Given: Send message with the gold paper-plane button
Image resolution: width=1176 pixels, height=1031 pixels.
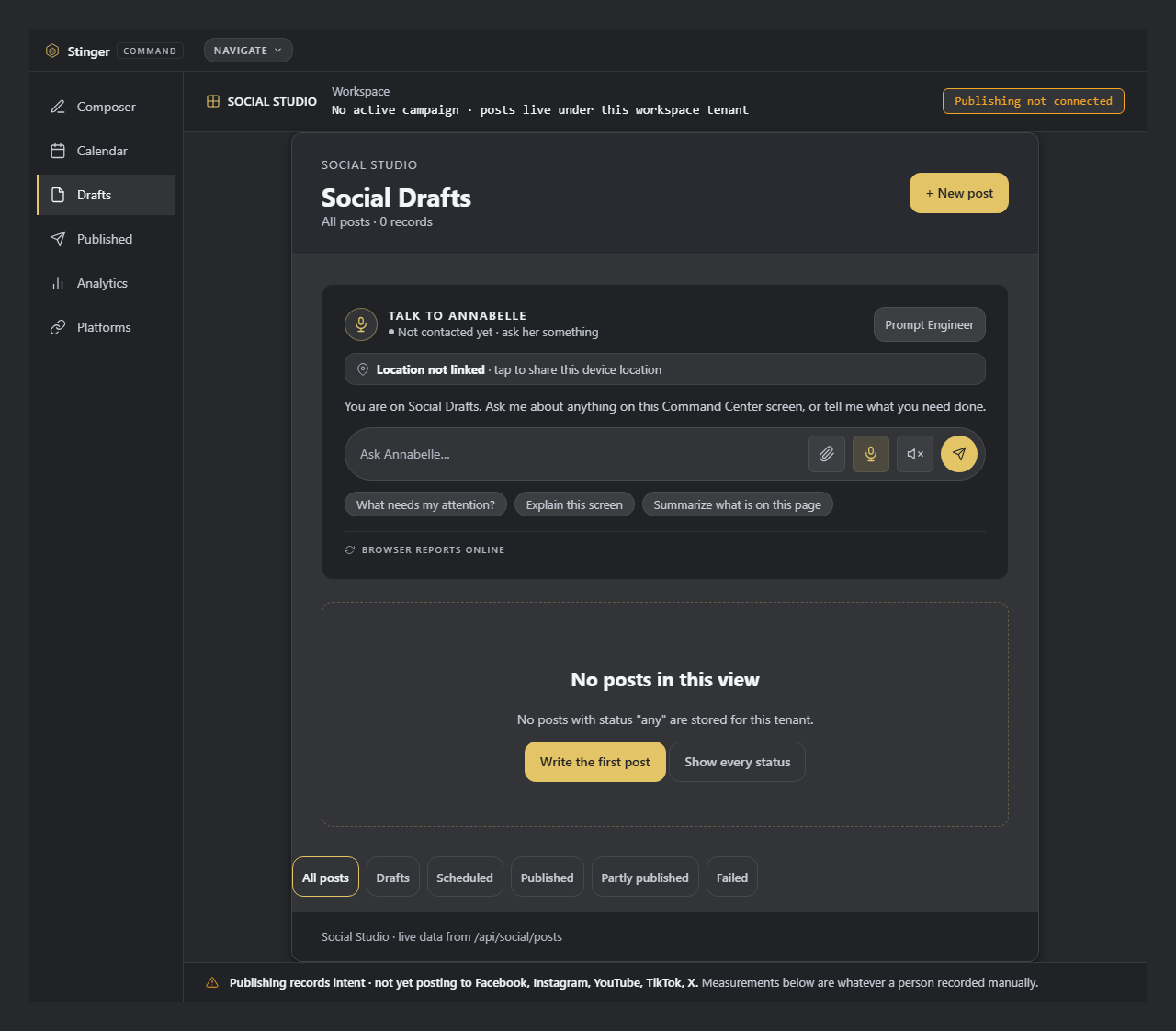Looking at the screenshot, I should [959, 454].
